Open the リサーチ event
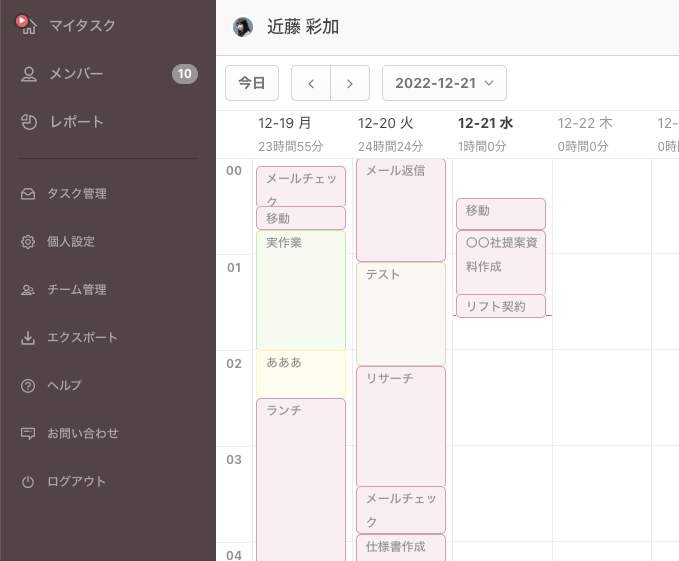Viewport: 679px width, 561px height. 401,426
